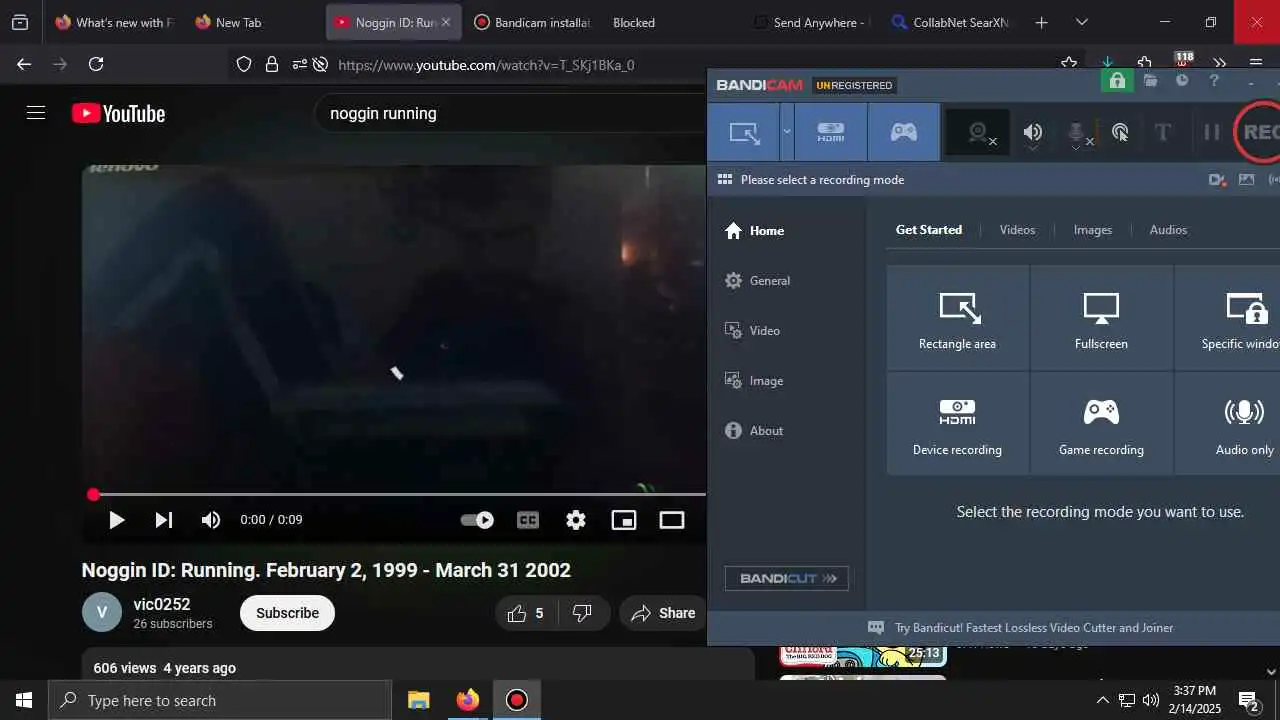
Task: Open a new Firefox tab with plus
Action: point(1041,22)
